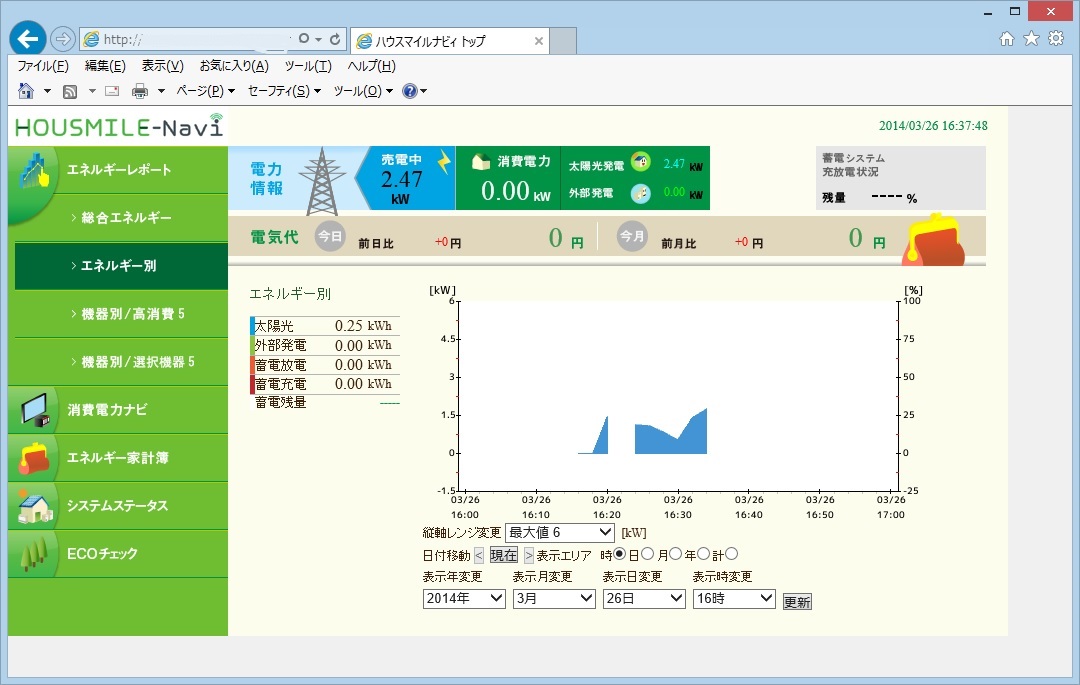Click the 更新 update button
Screen dimensions: 1080x685
pyautogui.click(x=797, y=602)
